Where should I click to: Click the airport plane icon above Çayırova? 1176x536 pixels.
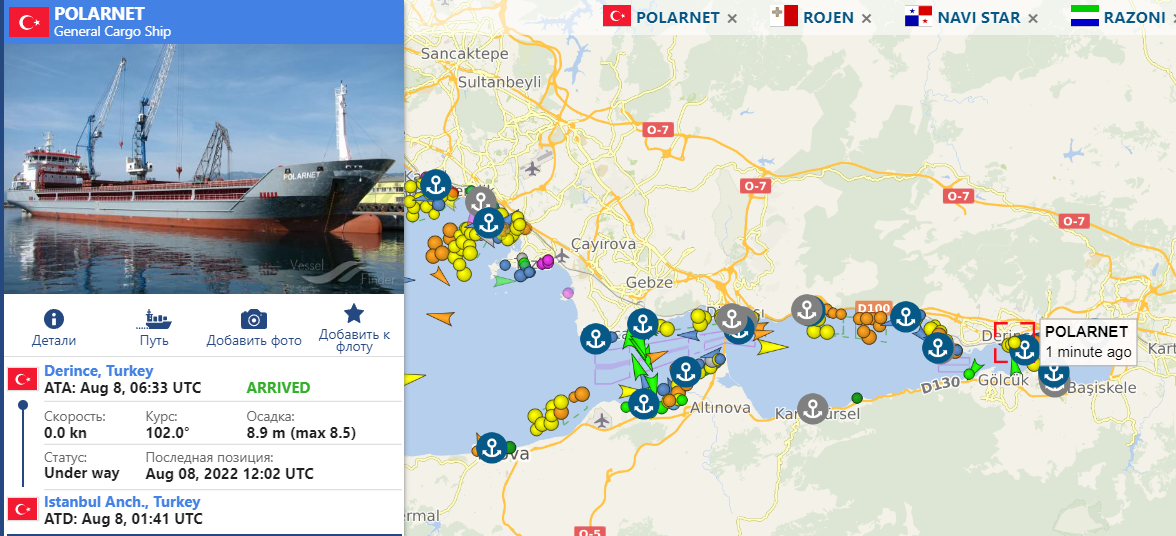coord(533,168)
